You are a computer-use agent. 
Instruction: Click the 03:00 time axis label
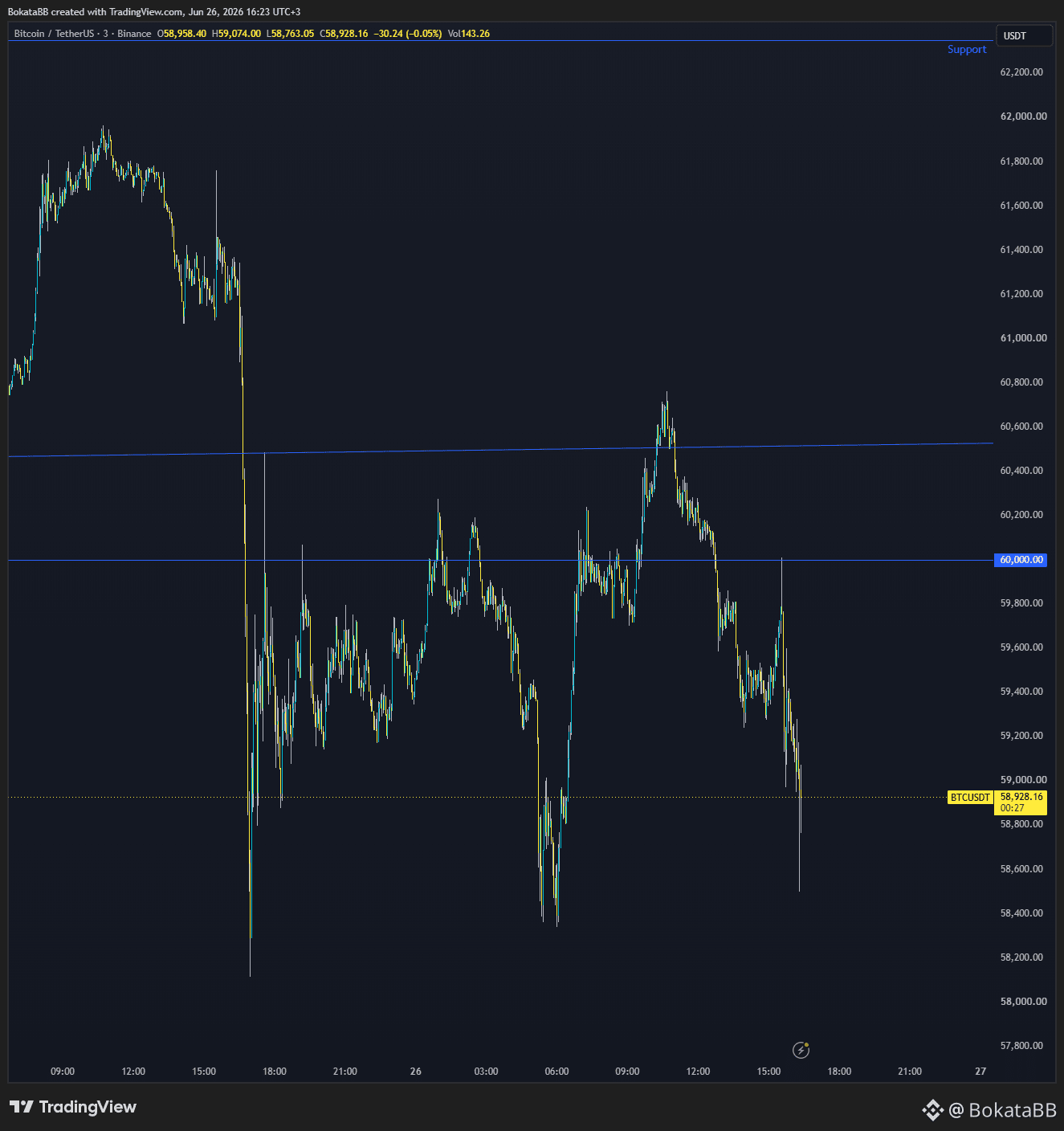click(x=486, y=1072)
